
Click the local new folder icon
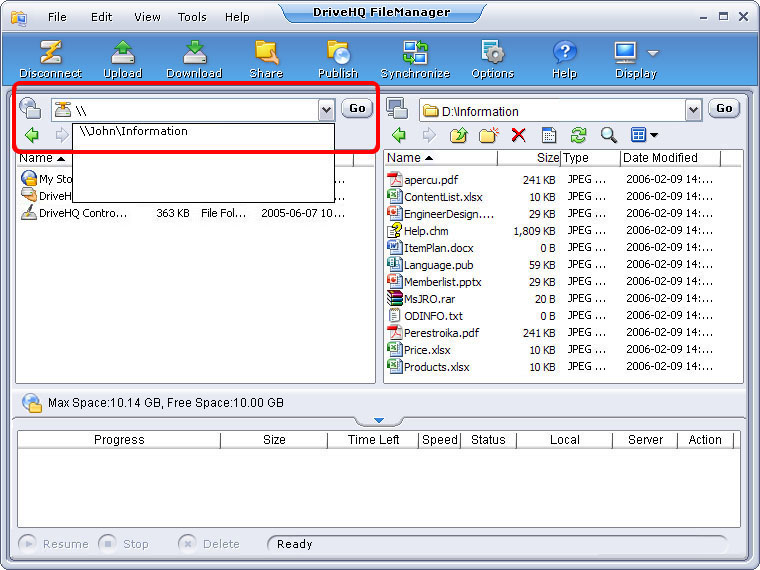[489, 135]
